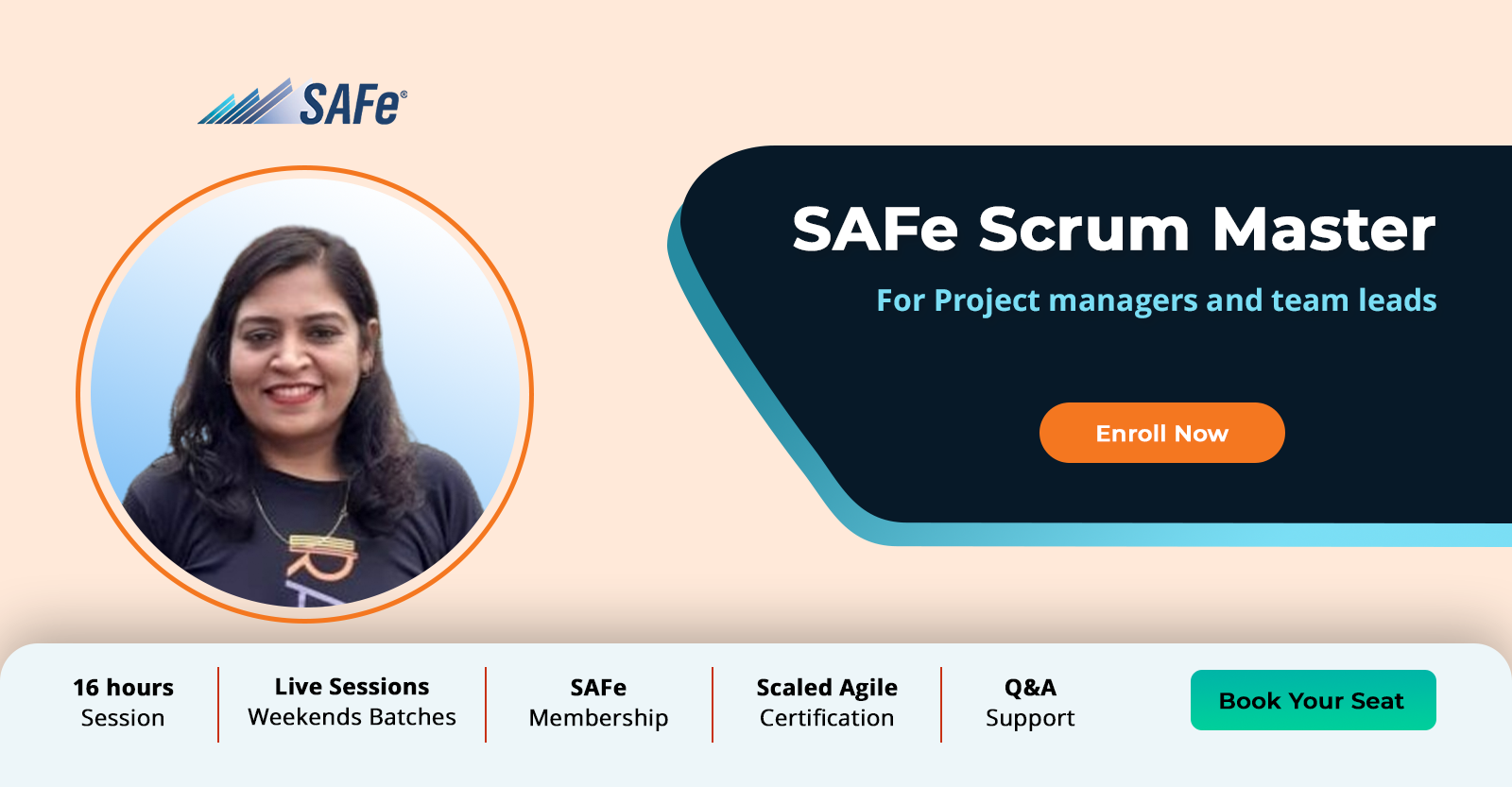The width and height of the screenshot is (1512, 787).
Task: Click the 'For Project managers and team leads' subtitle
Action: (x=1157, y=300)
